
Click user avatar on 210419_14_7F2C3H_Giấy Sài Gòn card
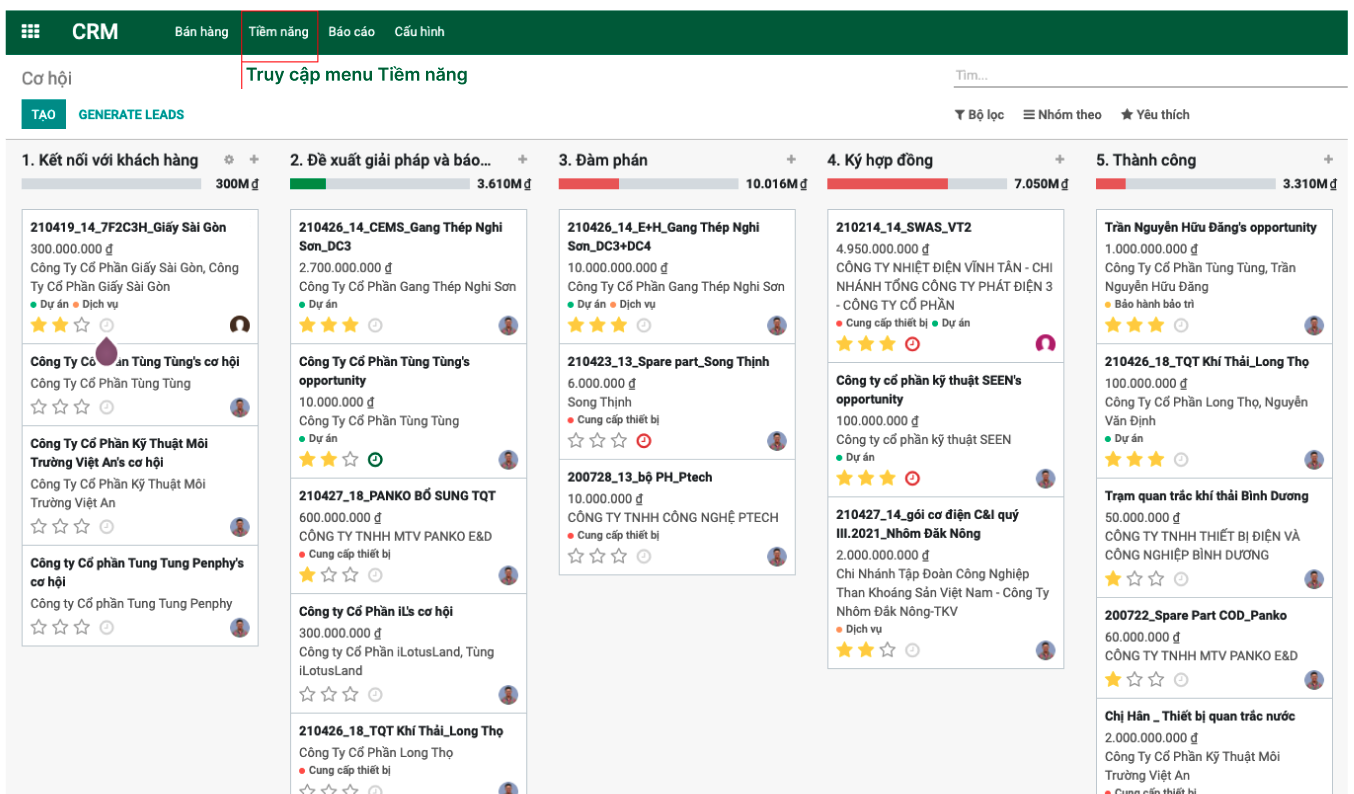pos(240,325)
